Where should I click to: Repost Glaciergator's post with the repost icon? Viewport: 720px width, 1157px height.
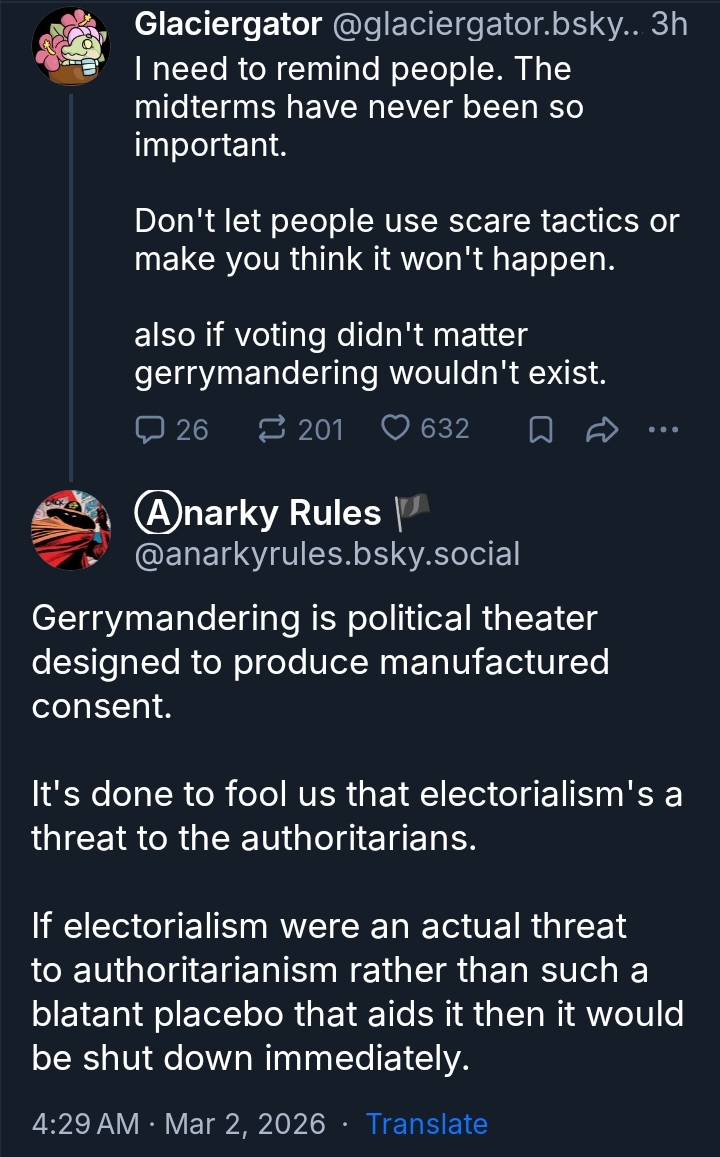[271, 430]
